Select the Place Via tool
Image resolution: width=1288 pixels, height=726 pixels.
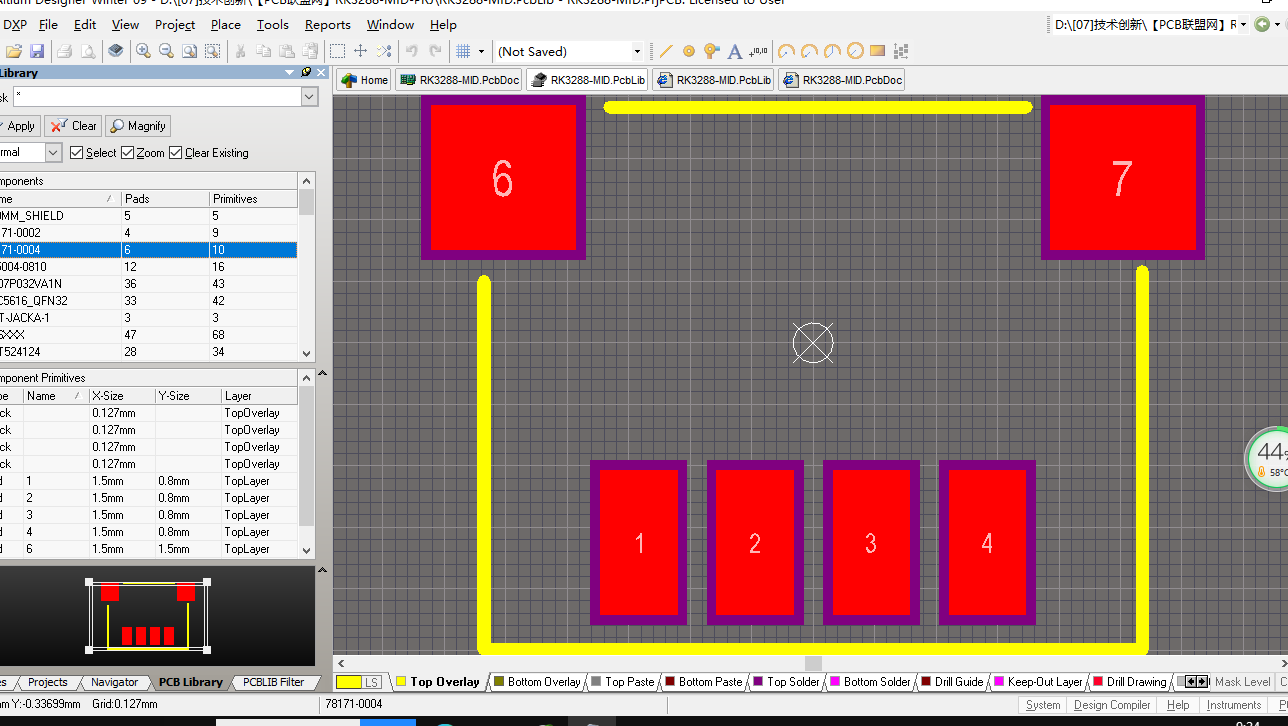[712, 51]
